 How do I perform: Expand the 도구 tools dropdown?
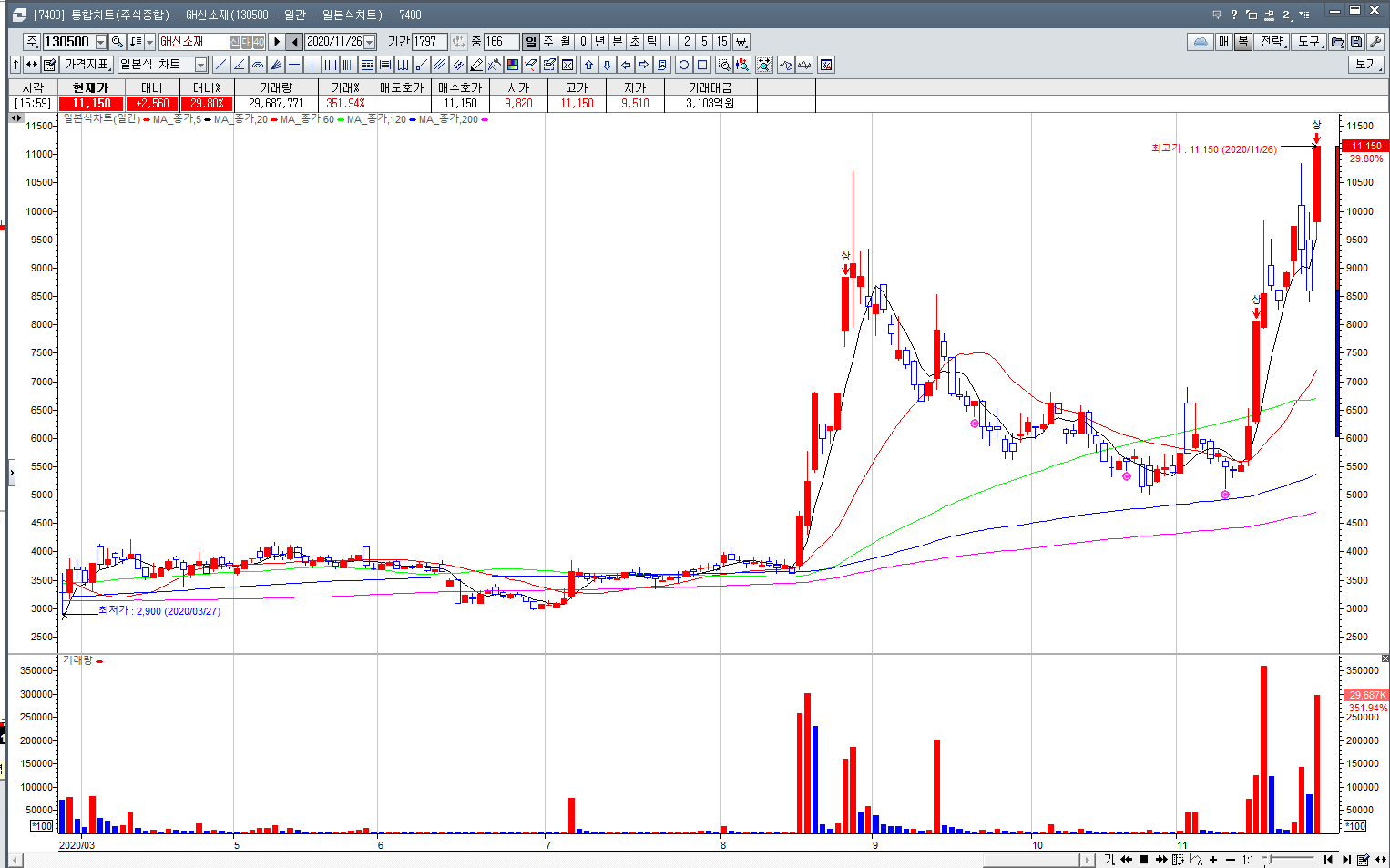point(1309,42)
